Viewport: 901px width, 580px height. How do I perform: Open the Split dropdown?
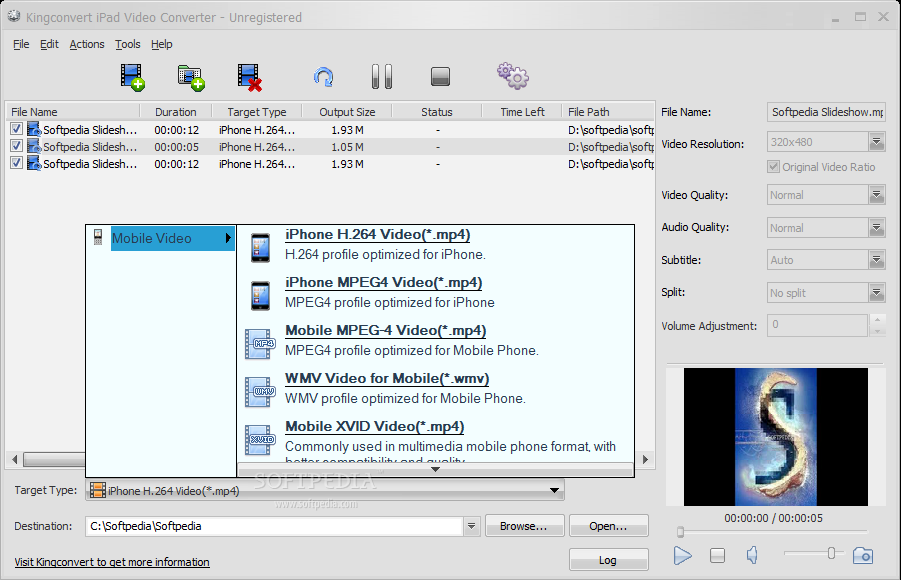tap(876, 293)
